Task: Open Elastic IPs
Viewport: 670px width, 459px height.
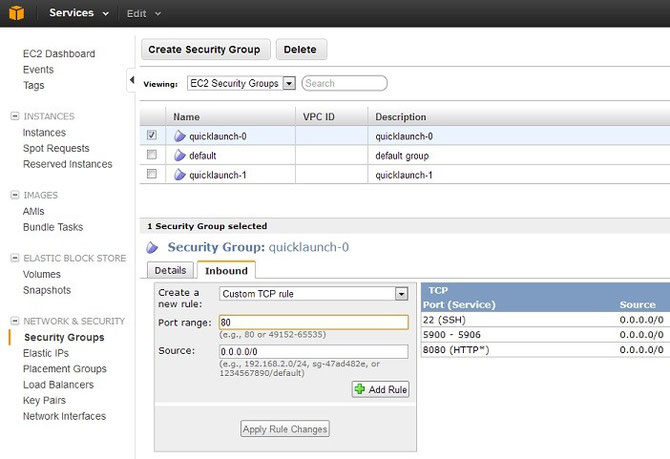Action: pos(46,353)
